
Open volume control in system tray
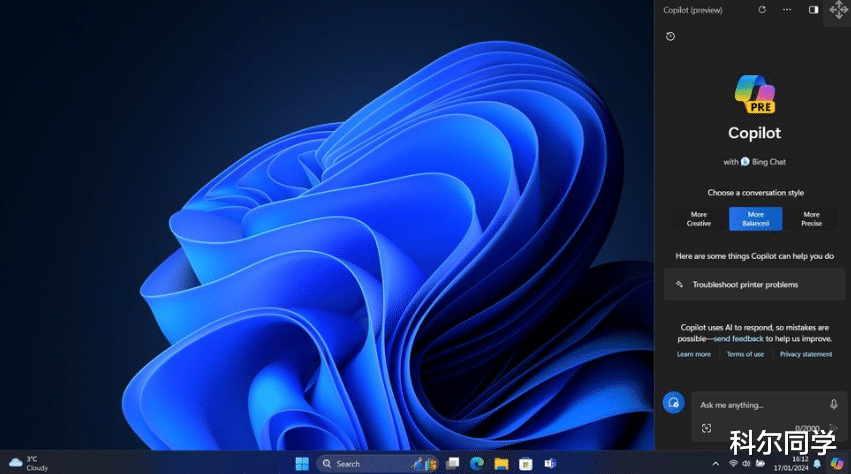click(746, 464)
